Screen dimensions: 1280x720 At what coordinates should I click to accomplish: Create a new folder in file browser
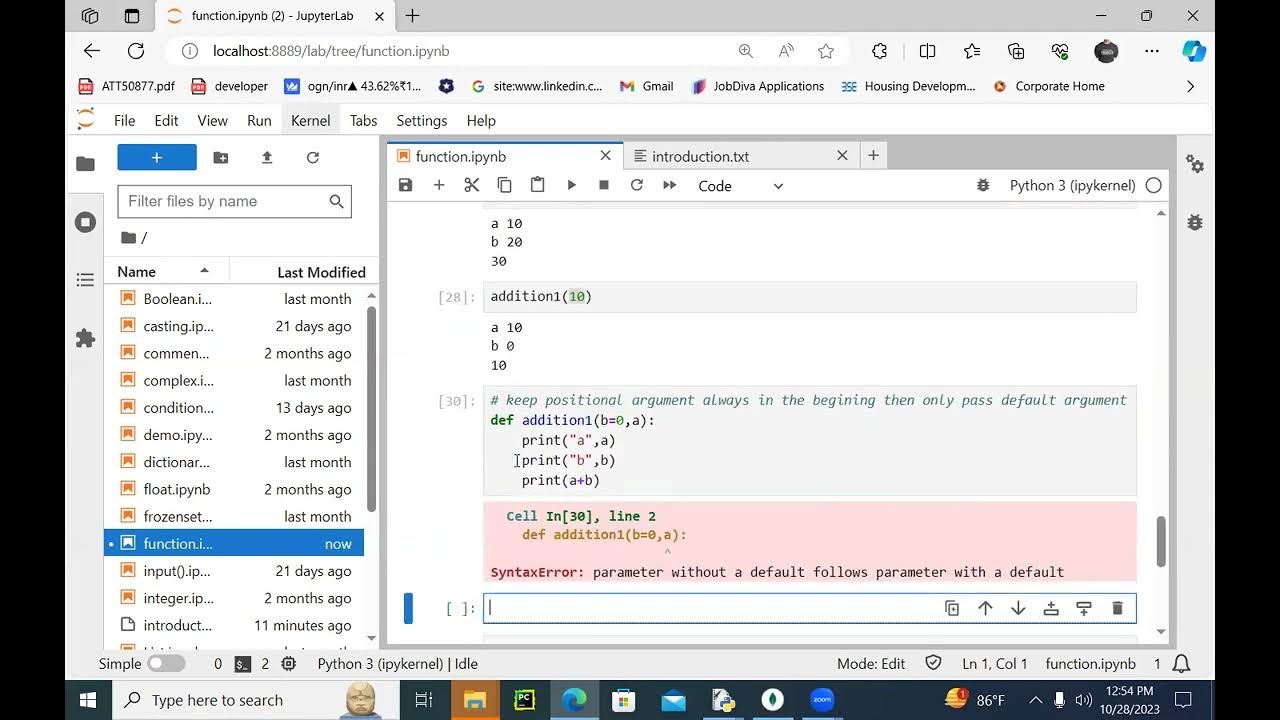tap(221, 157)
